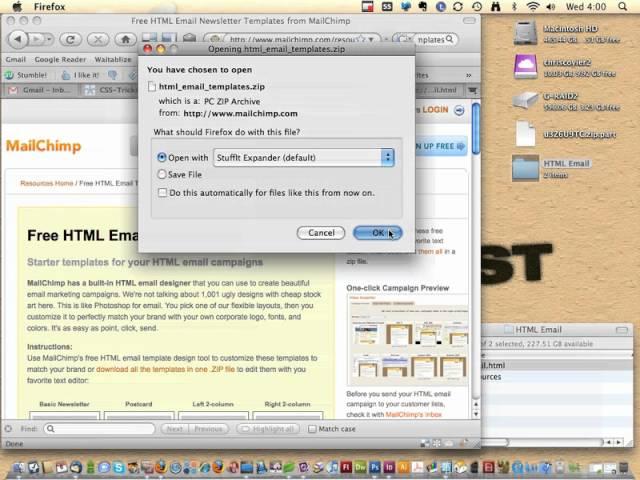Open Illustrator from the Dock
Viewport: 640px width, 480px height.
403,467
